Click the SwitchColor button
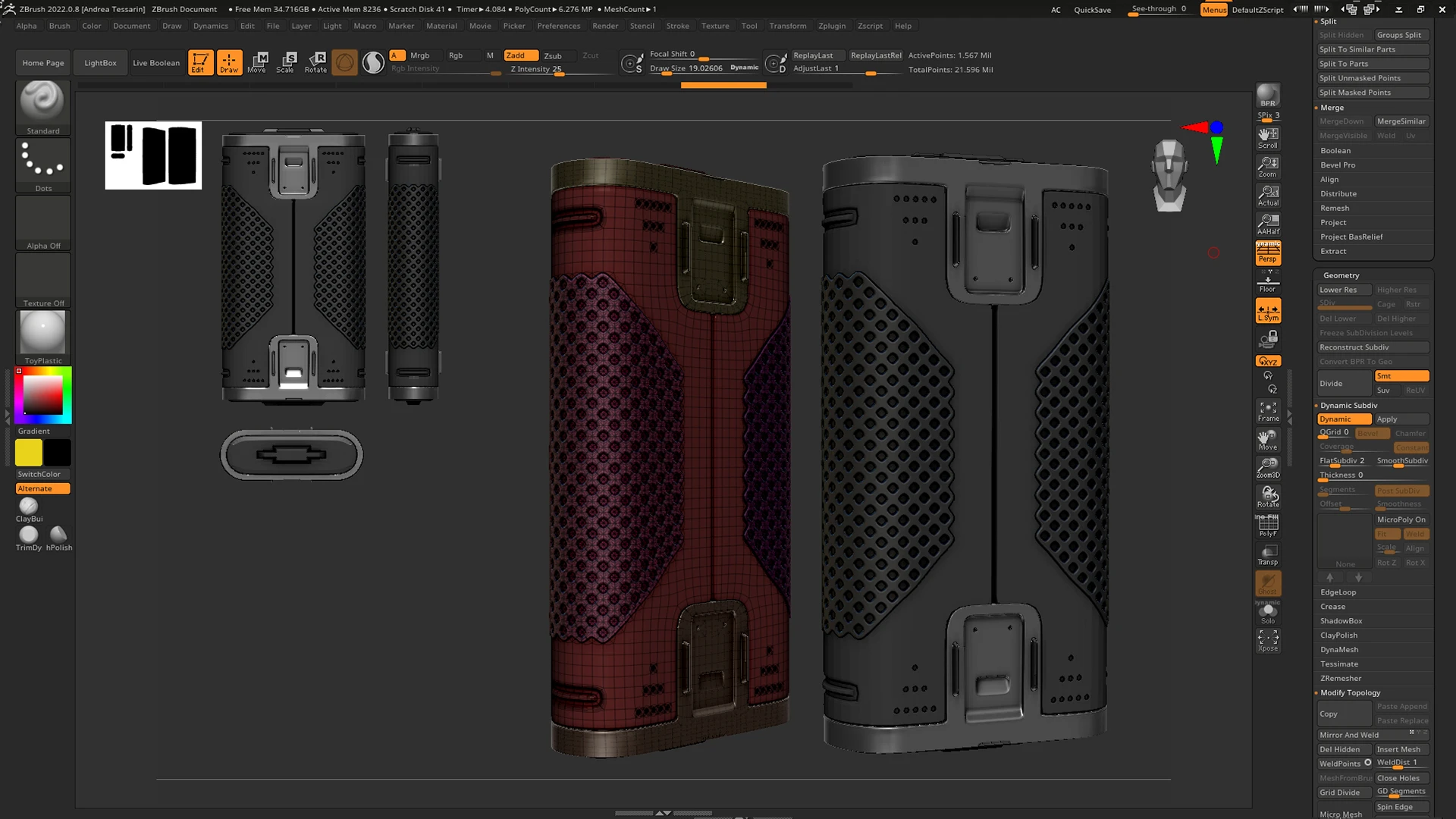This screenshot has height=819, width=1456. [x=43, y=474]
